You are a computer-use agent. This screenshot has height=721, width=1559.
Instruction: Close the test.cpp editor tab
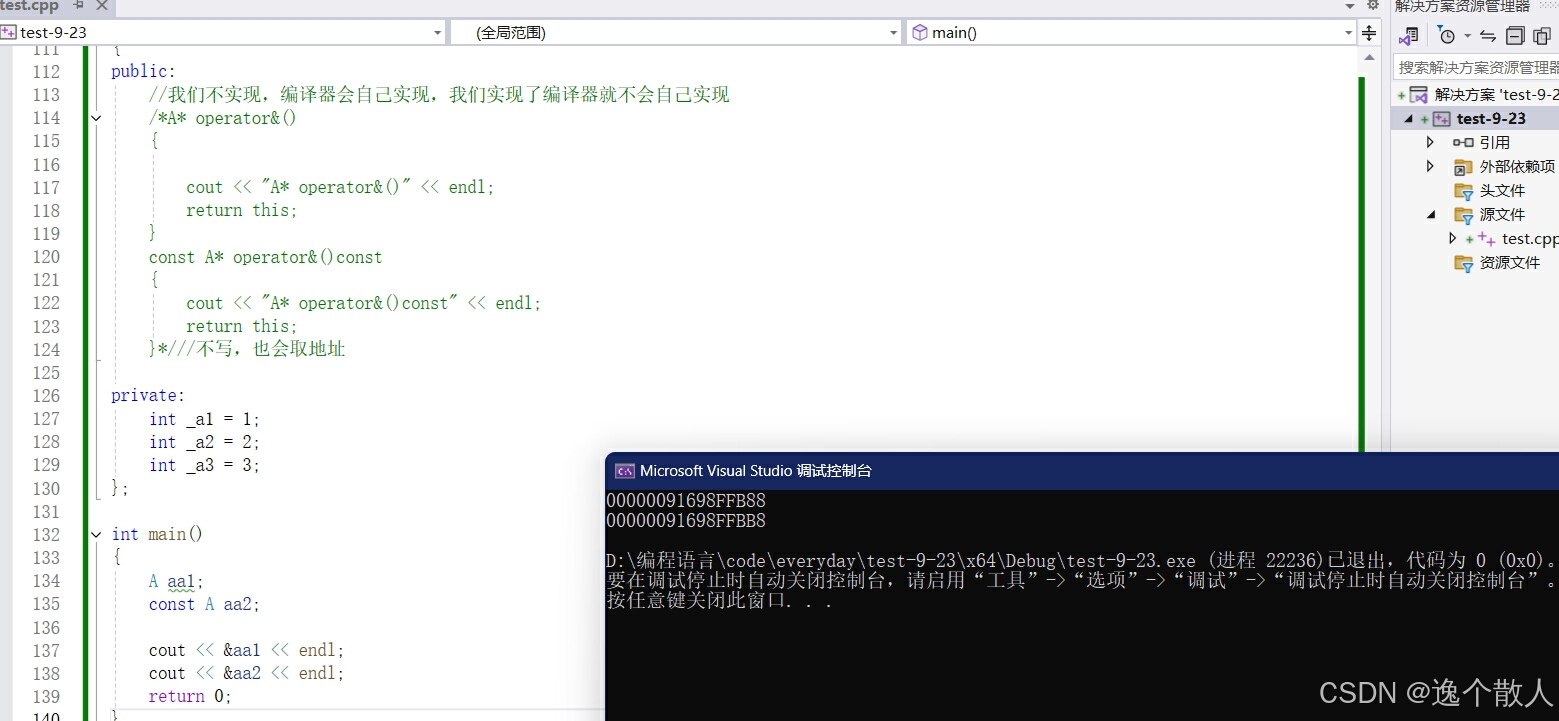point(101,6)
